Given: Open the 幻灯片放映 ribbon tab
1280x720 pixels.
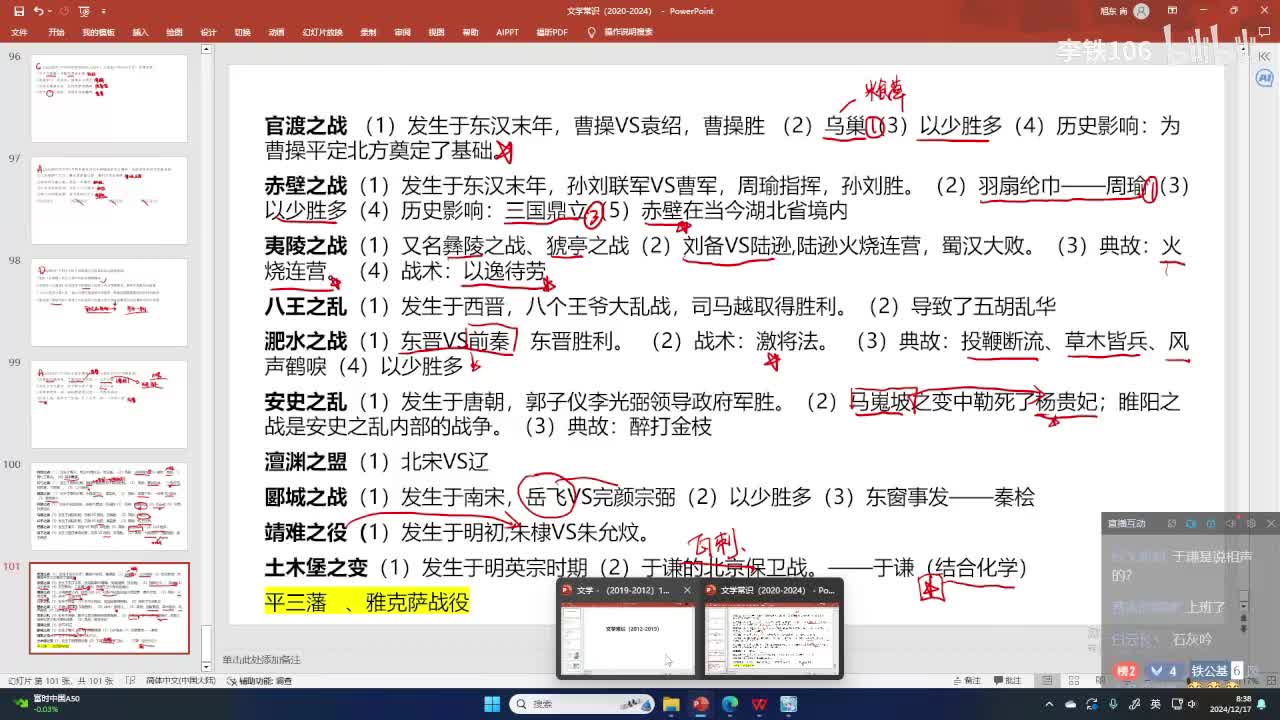Looking at the screenshot, I should [x=323, y=32].
